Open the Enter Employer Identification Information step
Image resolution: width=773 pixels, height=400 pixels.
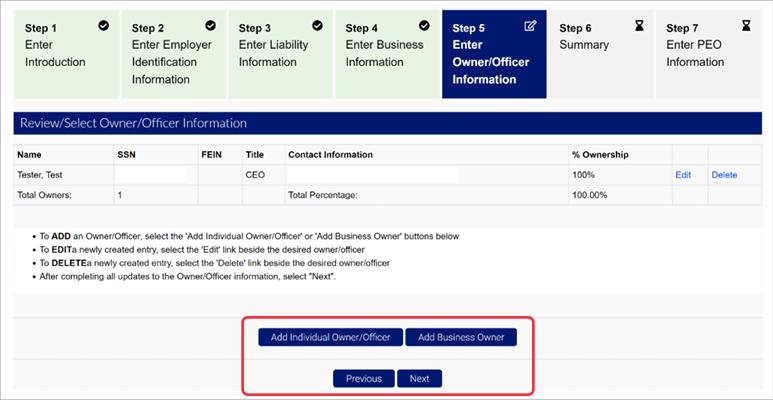(x=172, y=54)
